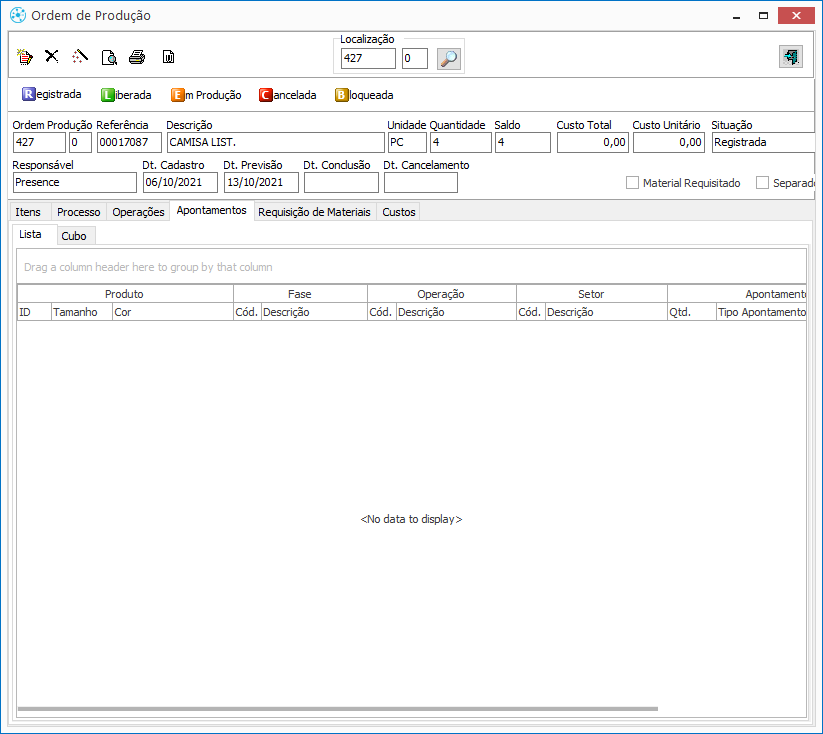Set status to Em Produção

206,95
